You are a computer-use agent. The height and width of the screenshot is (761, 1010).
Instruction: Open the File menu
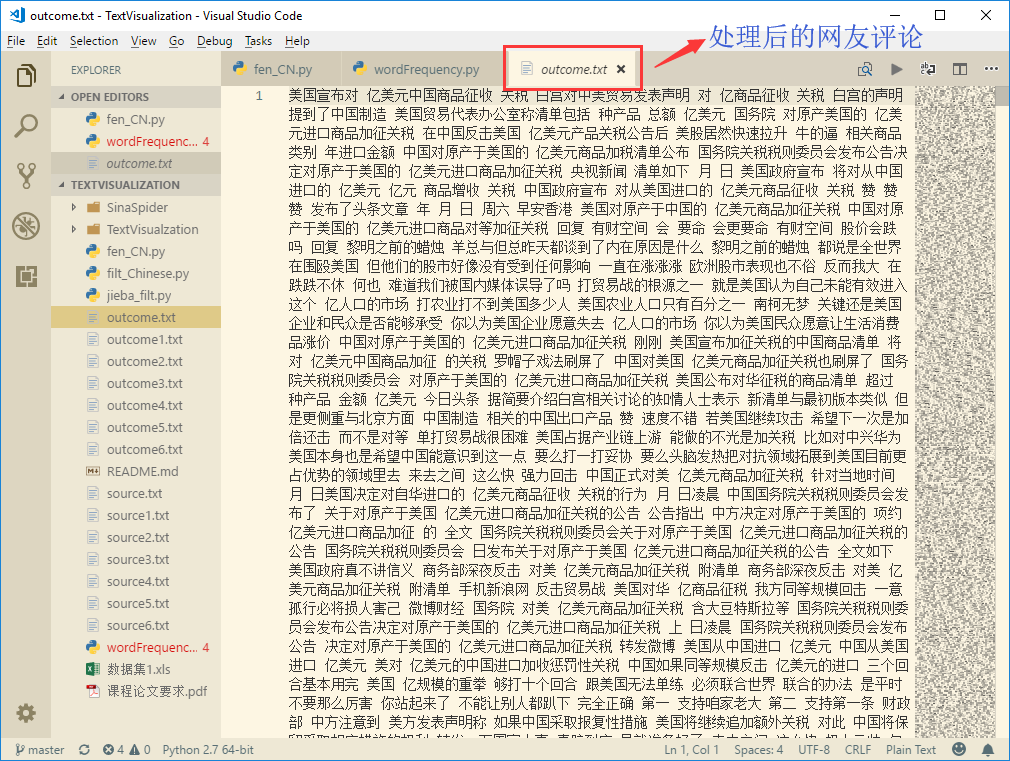(16, 41)
